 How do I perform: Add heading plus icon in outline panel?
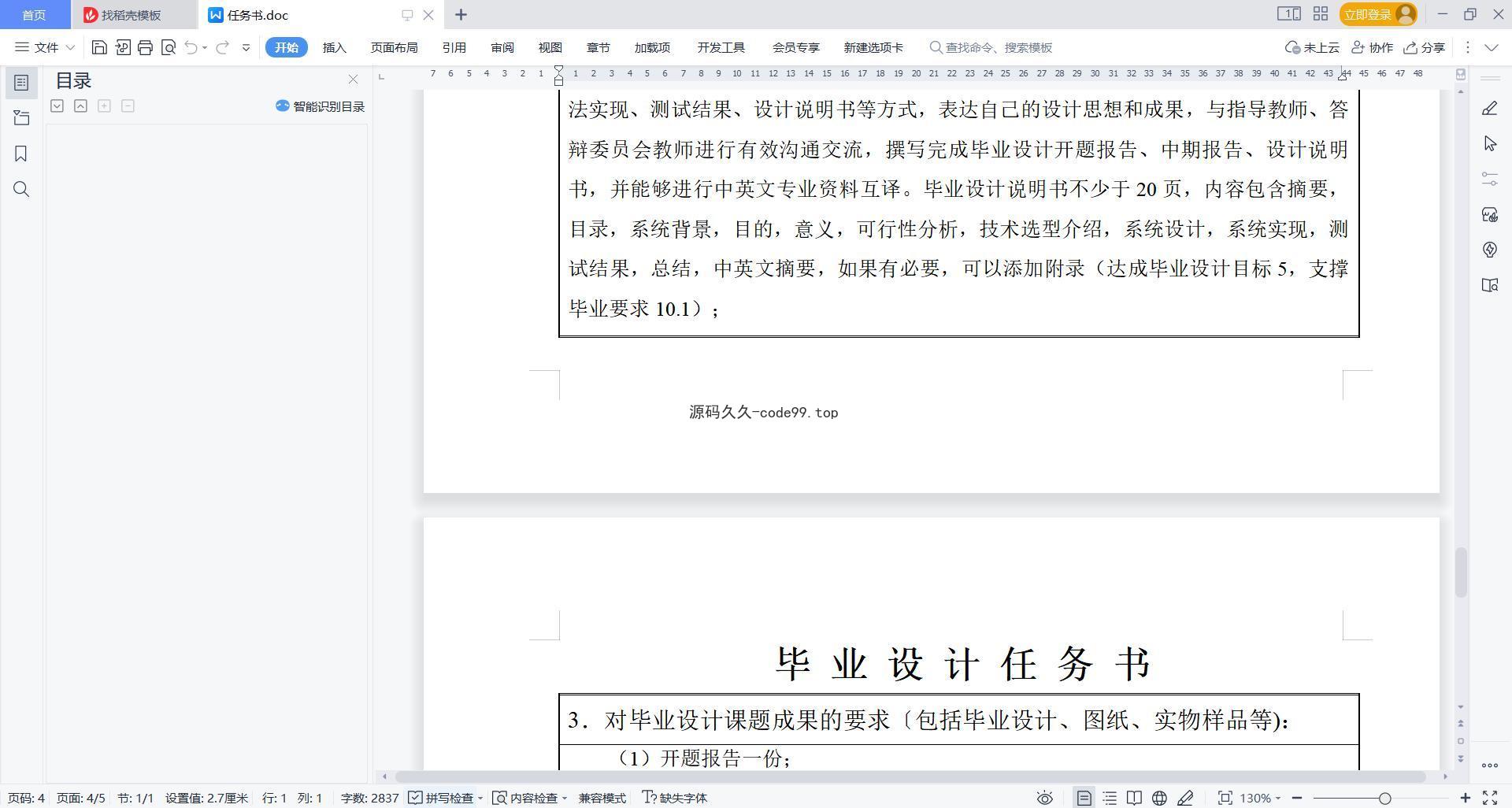pos(104,106)
